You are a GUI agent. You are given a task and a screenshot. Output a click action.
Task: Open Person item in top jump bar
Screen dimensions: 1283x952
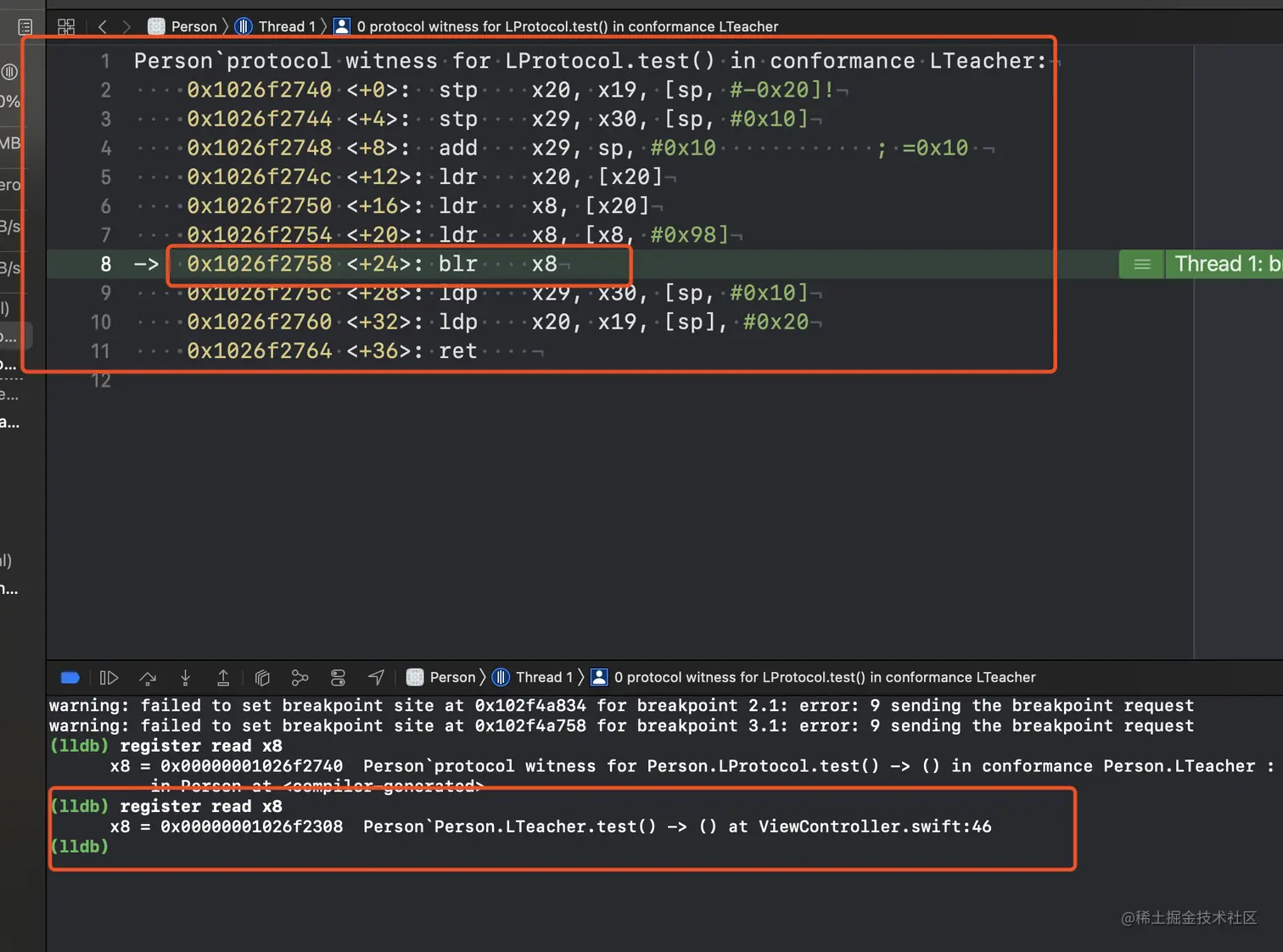[183, 26]
